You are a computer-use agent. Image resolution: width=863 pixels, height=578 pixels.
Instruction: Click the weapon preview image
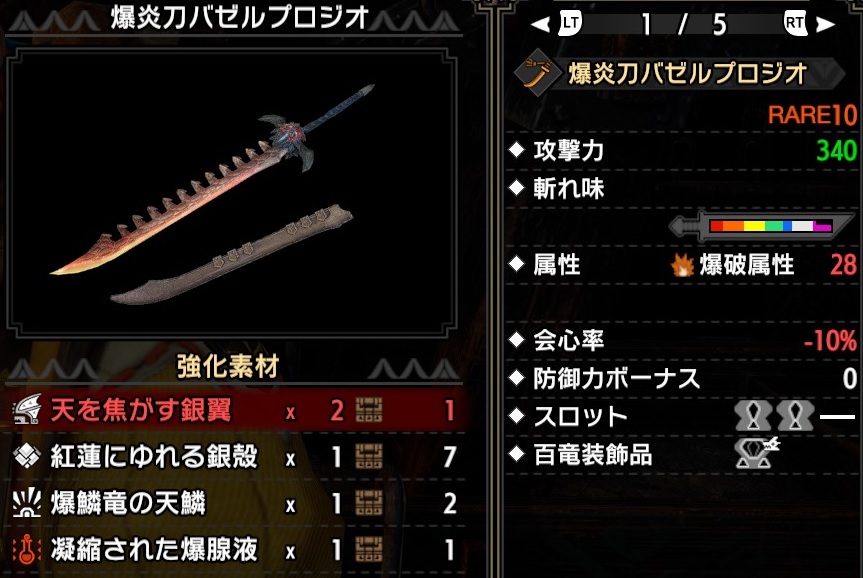pos(231,193)
